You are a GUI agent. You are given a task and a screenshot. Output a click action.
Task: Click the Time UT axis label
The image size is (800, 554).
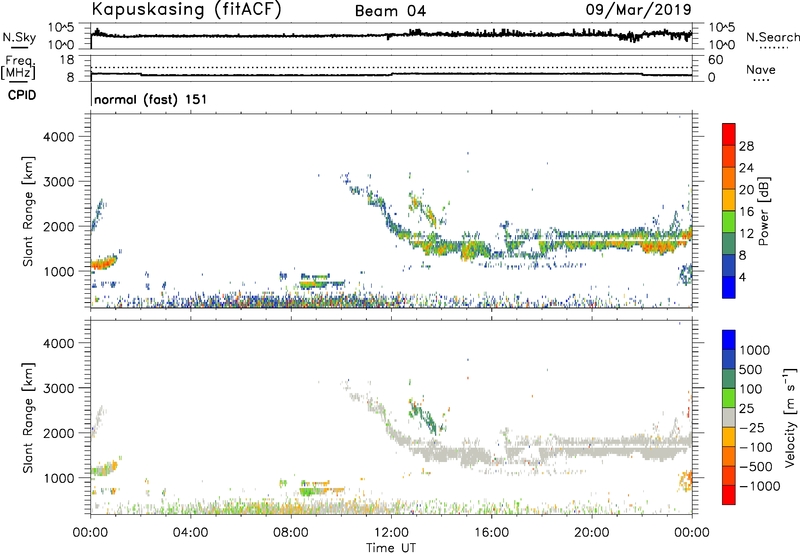391,548
